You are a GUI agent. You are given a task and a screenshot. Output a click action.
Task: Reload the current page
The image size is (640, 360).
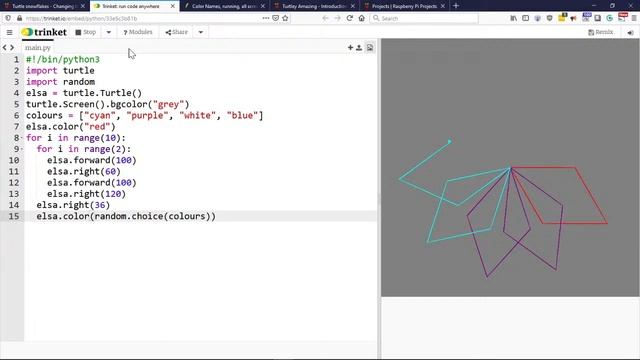(349, 18)
